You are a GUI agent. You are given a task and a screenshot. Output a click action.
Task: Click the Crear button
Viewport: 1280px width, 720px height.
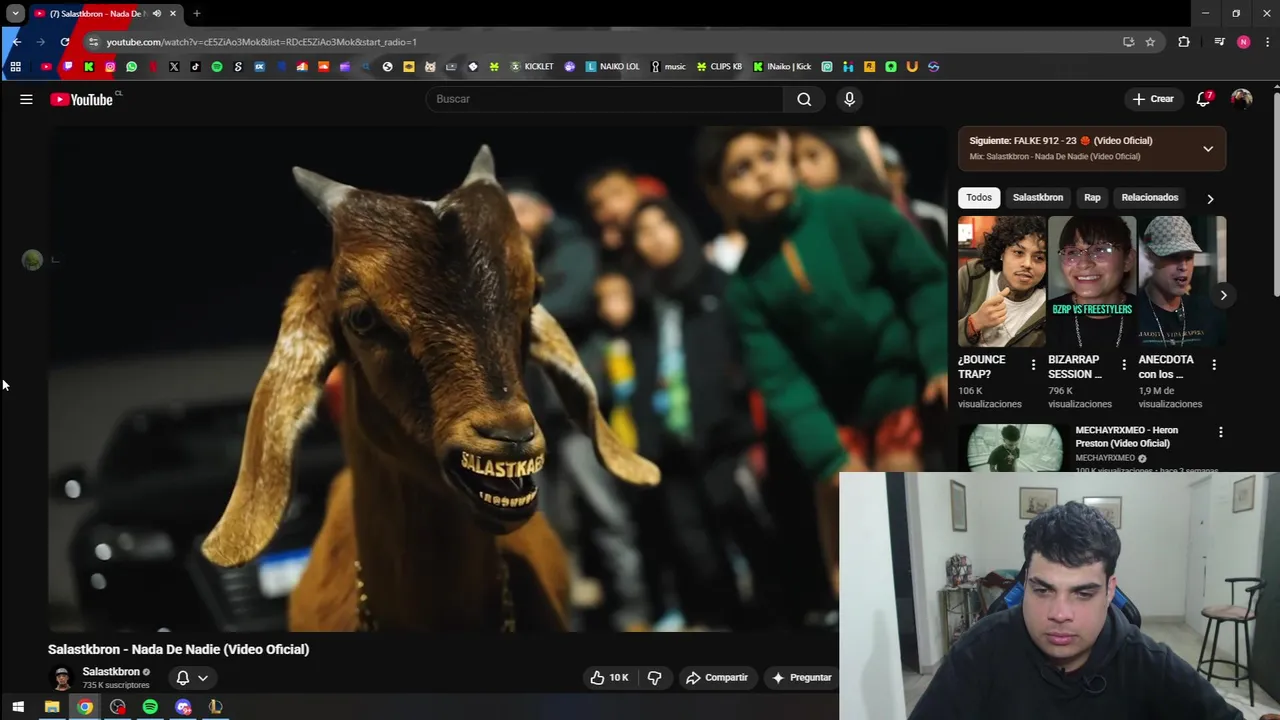click(1153, 99)
